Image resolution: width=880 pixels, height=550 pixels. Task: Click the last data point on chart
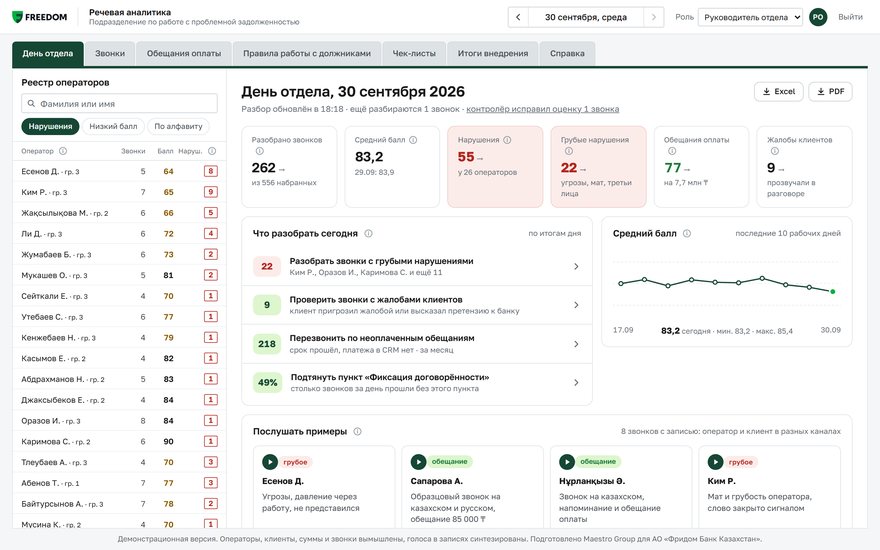pyautogui.click(x=832, y=291)
